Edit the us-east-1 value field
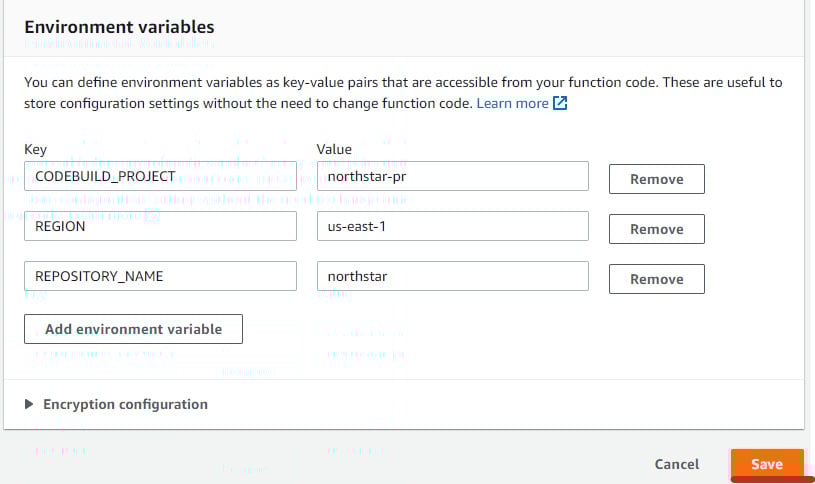 (453, 226)
